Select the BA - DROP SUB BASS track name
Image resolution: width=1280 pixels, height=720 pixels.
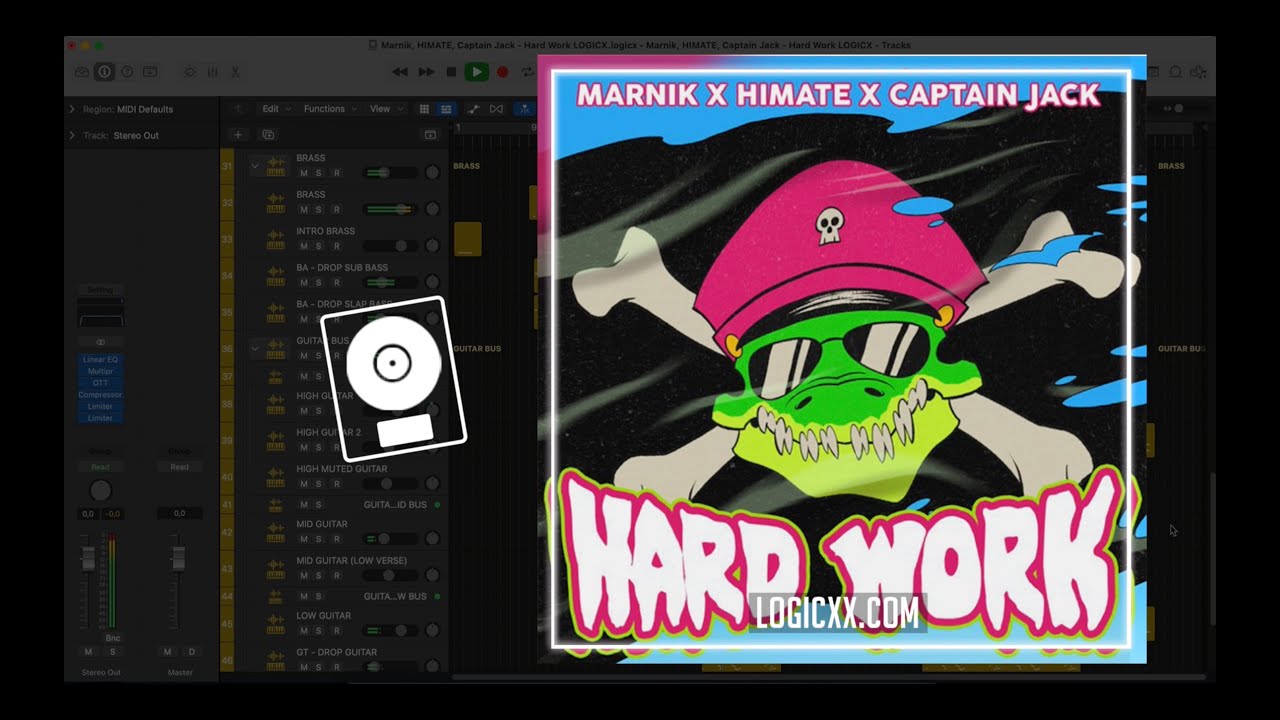342,268
